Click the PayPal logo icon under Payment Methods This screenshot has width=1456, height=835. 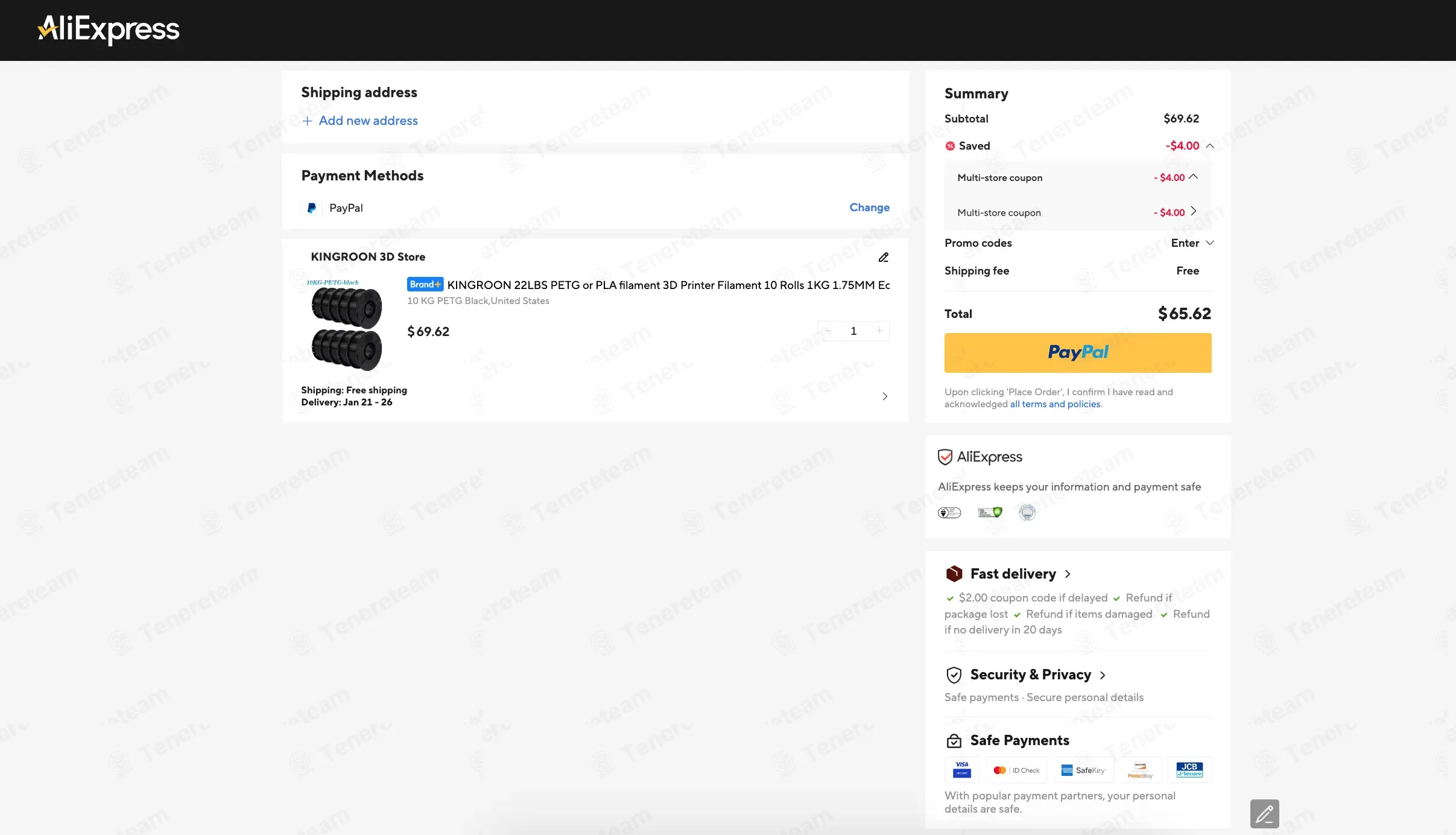coord(311,208)
